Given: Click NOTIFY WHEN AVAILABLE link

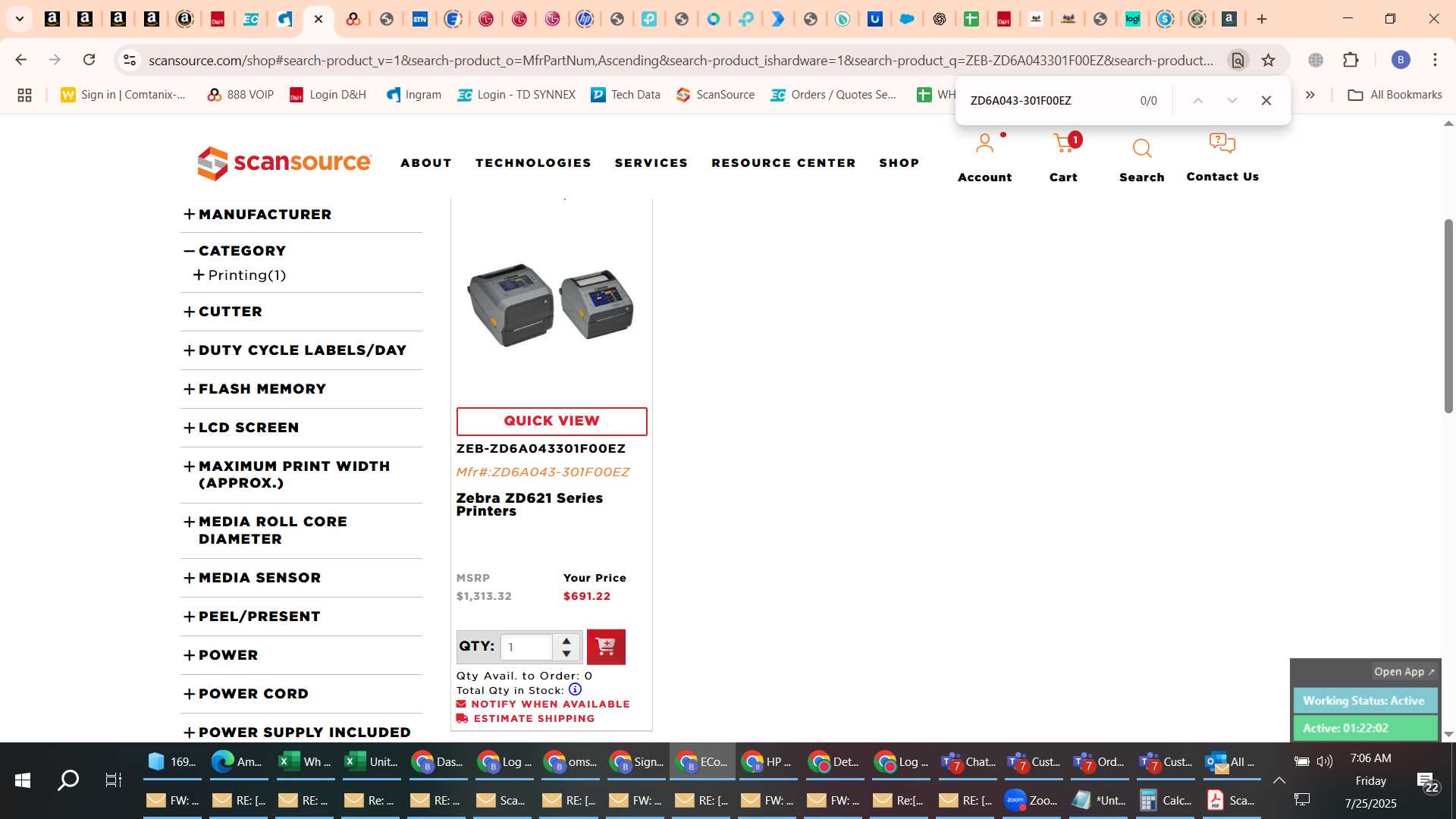Looking at the screenshot, I should click(x=543, y=704).
